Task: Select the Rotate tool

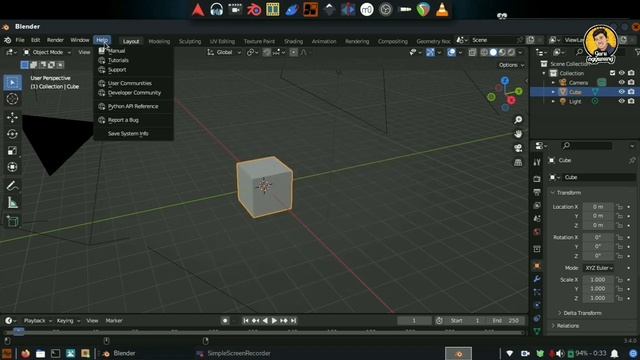Action: click(12, 134)
